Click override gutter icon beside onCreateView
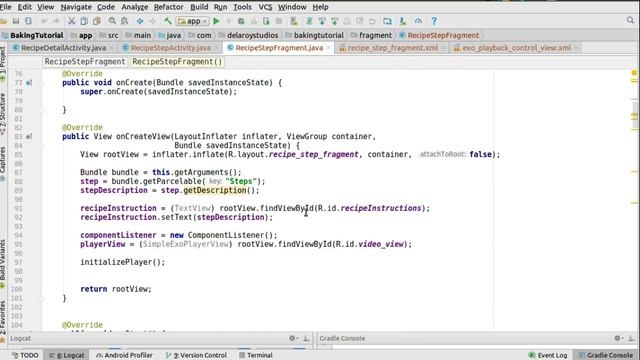This screenshot has height=360, width=640. [x=29, y=137]
